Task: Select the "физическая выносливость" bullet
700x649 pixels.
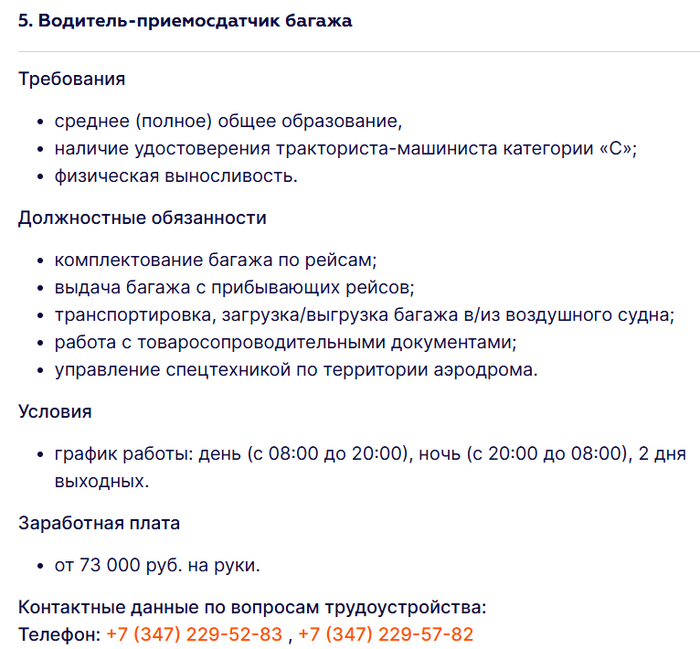Action: pyautogui.click(x=176, y=176)
